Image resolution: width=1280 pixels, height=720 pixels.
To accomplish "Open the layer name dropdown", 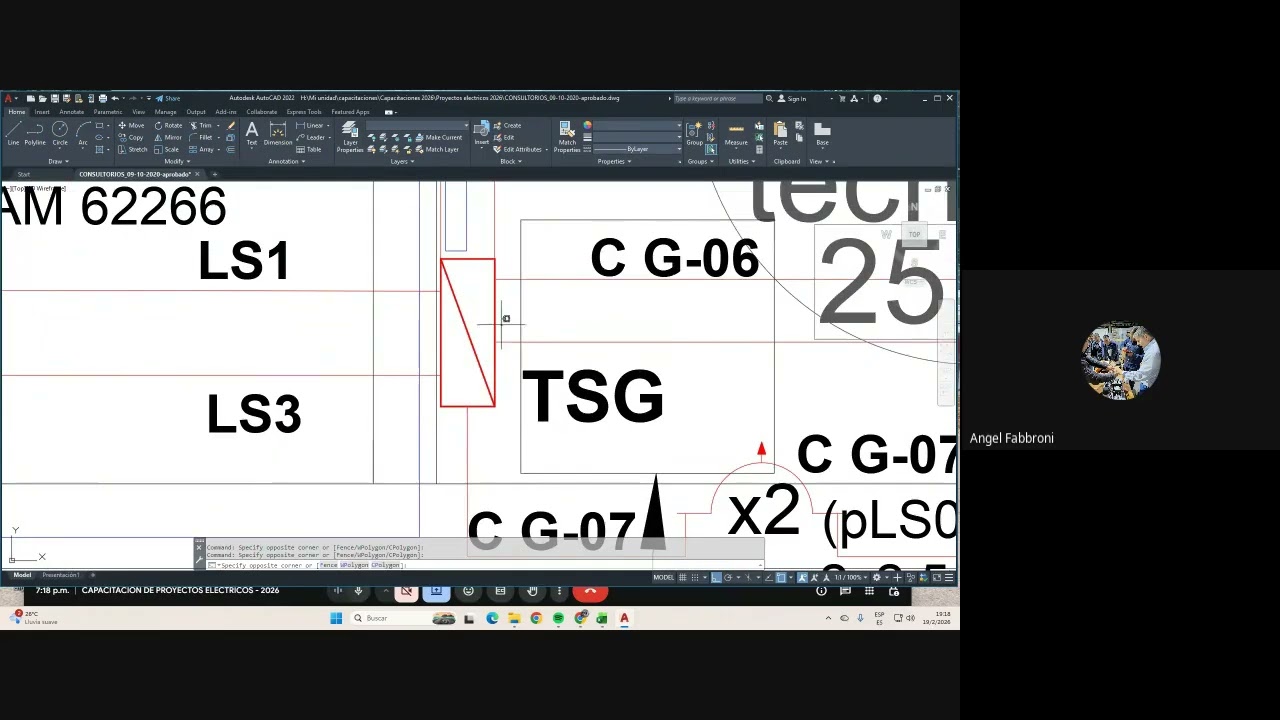I will 417,126.
